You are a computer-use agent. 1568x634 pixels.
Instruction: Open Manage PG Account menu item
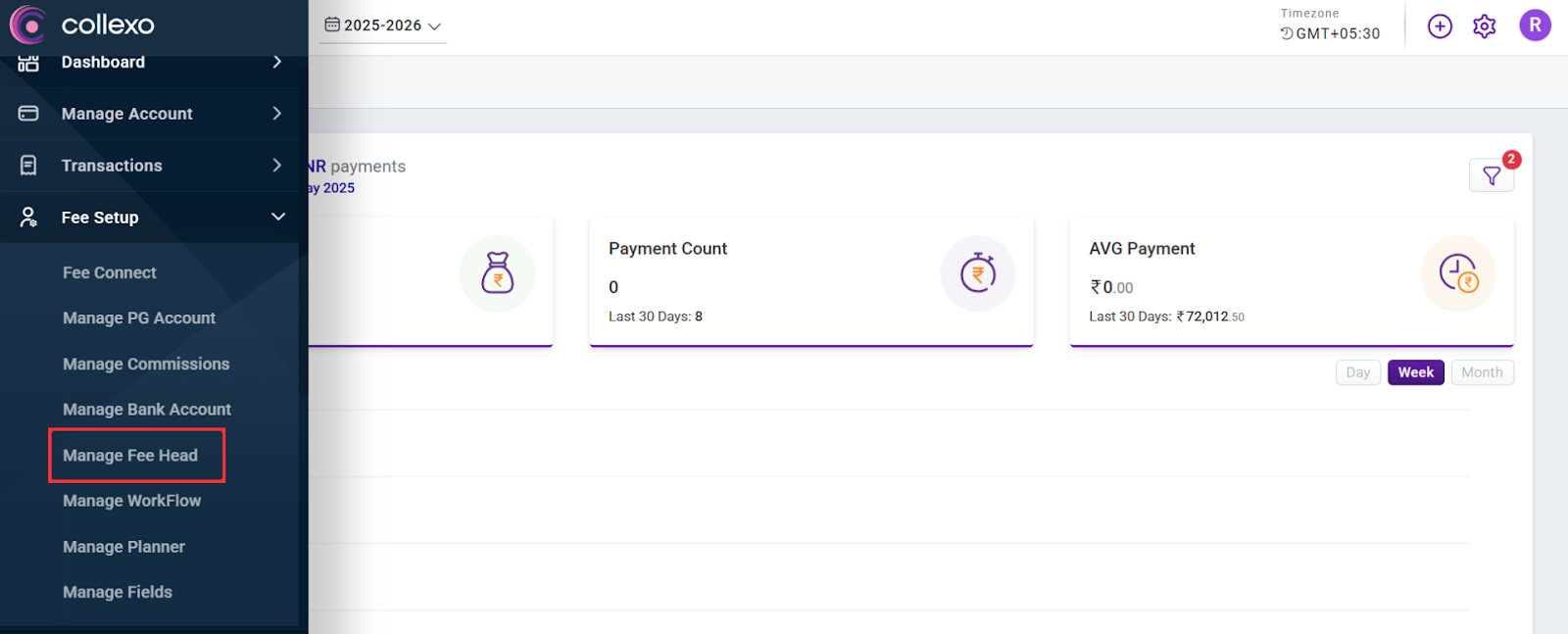(x=139, y=318)
